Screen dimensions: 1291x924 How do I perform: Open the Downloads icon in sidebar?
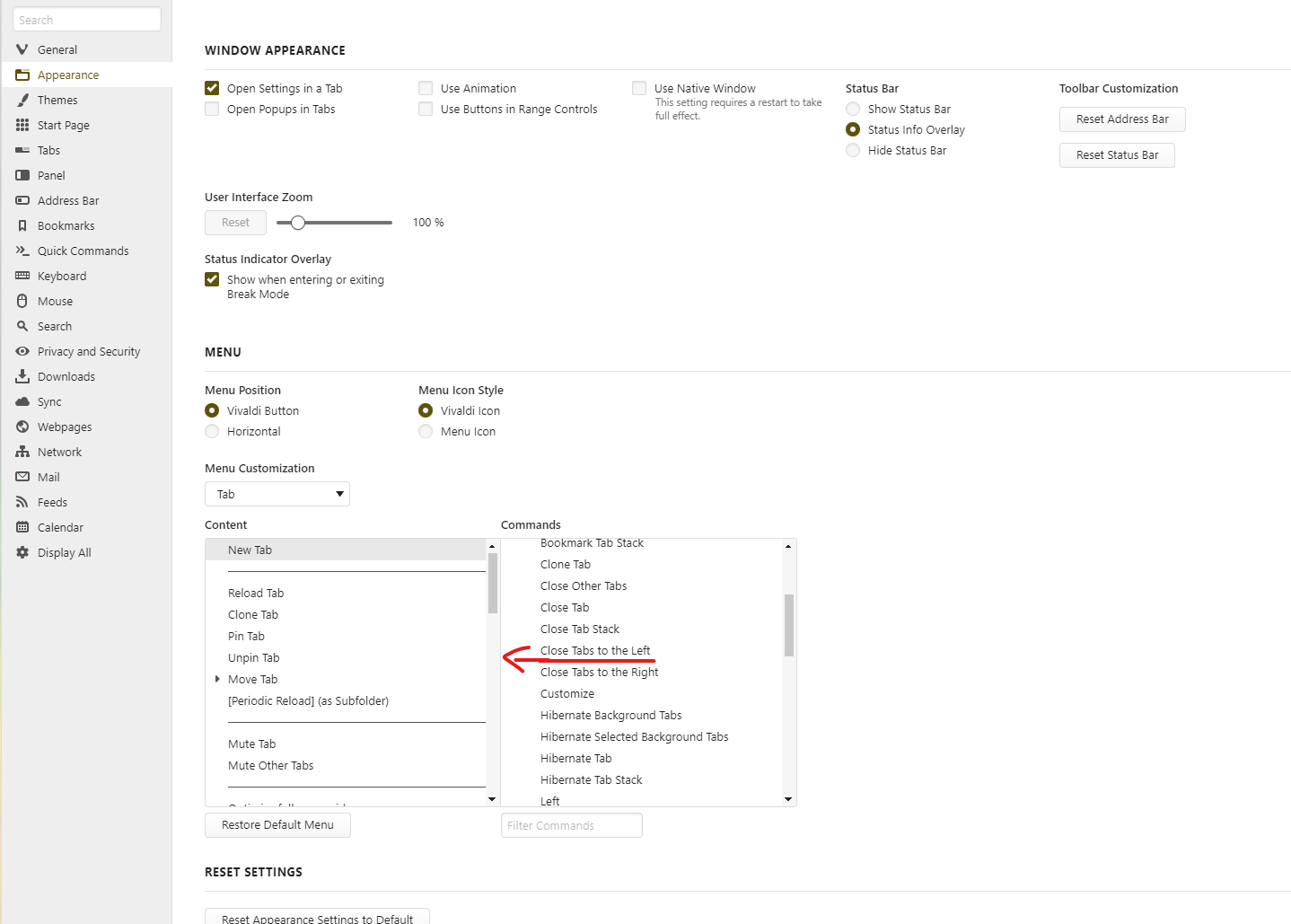coord(22,376)
